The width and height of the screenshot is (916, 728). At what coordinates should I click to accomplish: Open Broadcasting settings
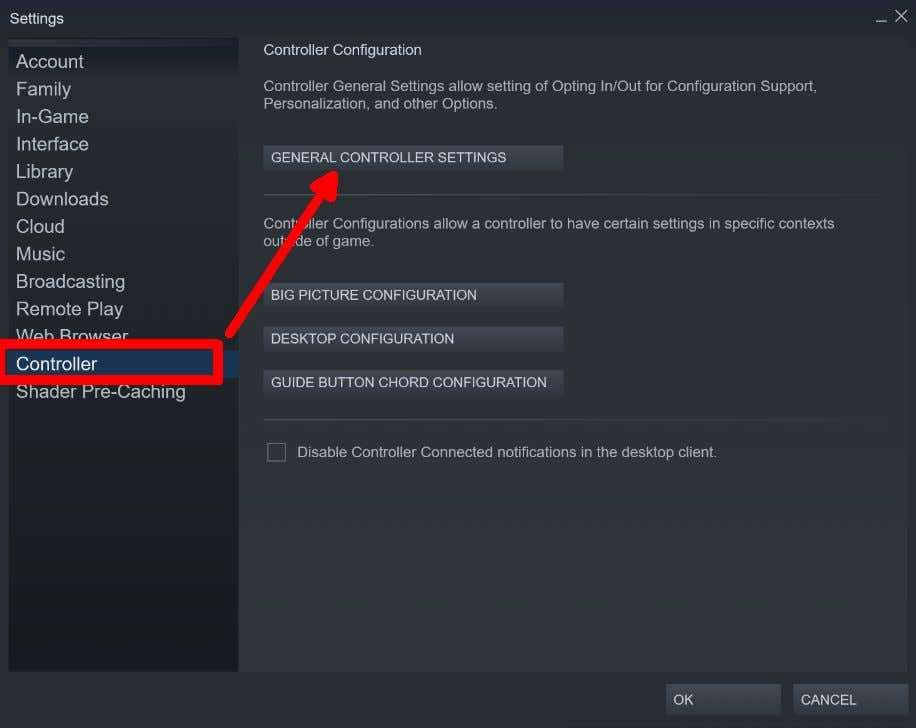pos(70,281)
